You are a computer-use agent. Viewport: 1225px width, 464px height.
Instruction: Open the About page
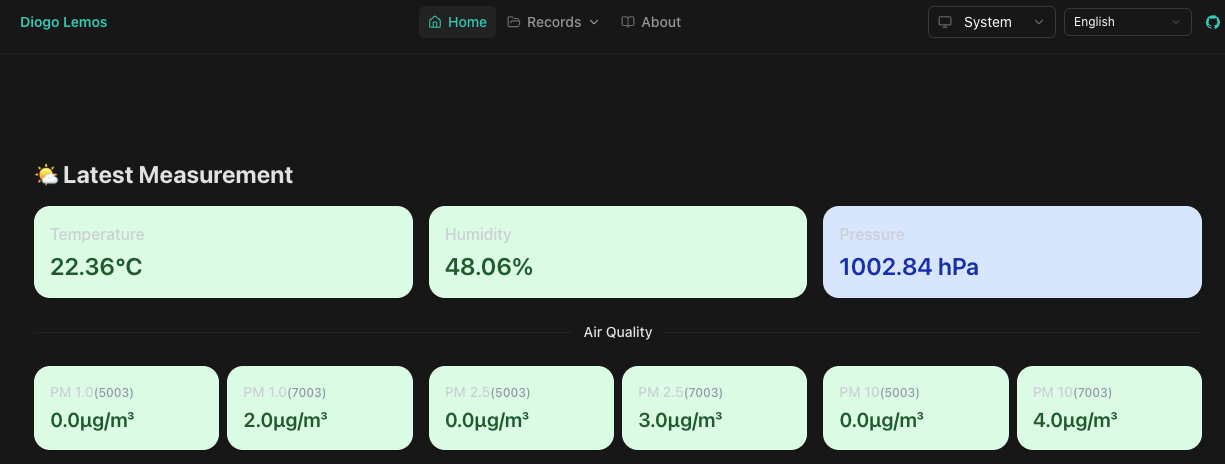pos(651,22)
